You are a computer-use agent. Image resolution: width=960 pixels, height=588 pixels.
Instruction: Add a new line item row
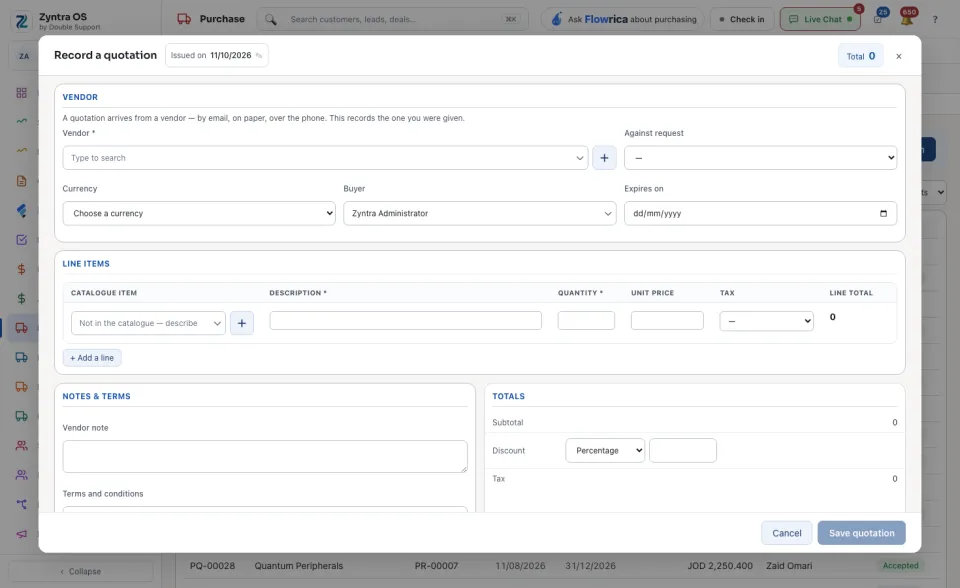(92, 358)
